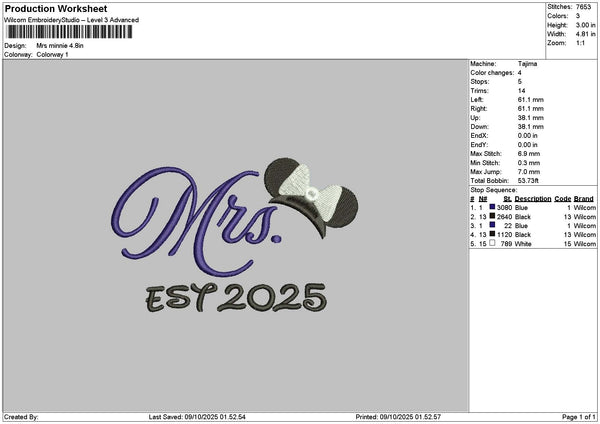Viewport: 600px width, 424px height.
Task: Click the Zoom value '1:1'
Action: pyautogui.click(x=580, y=43)
